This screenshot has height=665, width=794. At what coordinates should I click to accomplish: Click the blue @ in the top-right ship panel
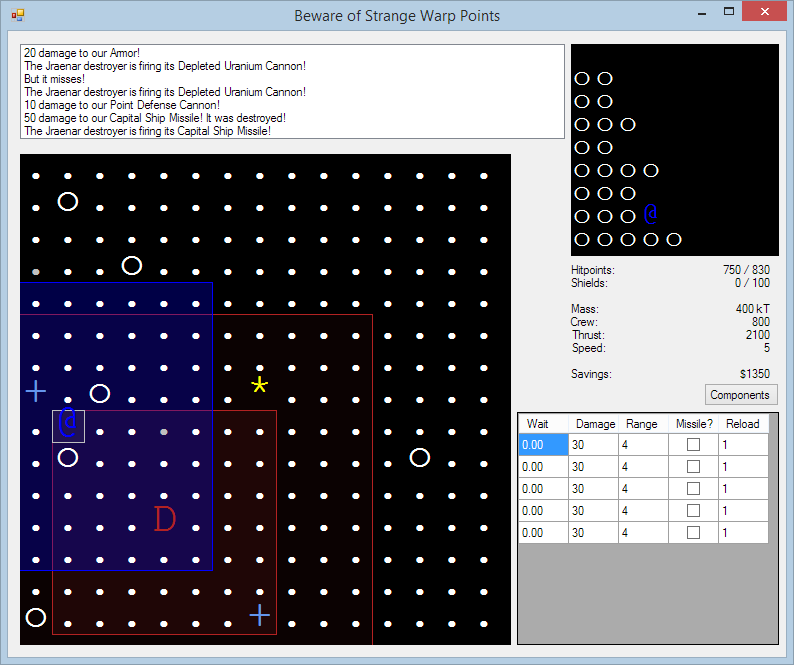[650, 214]
